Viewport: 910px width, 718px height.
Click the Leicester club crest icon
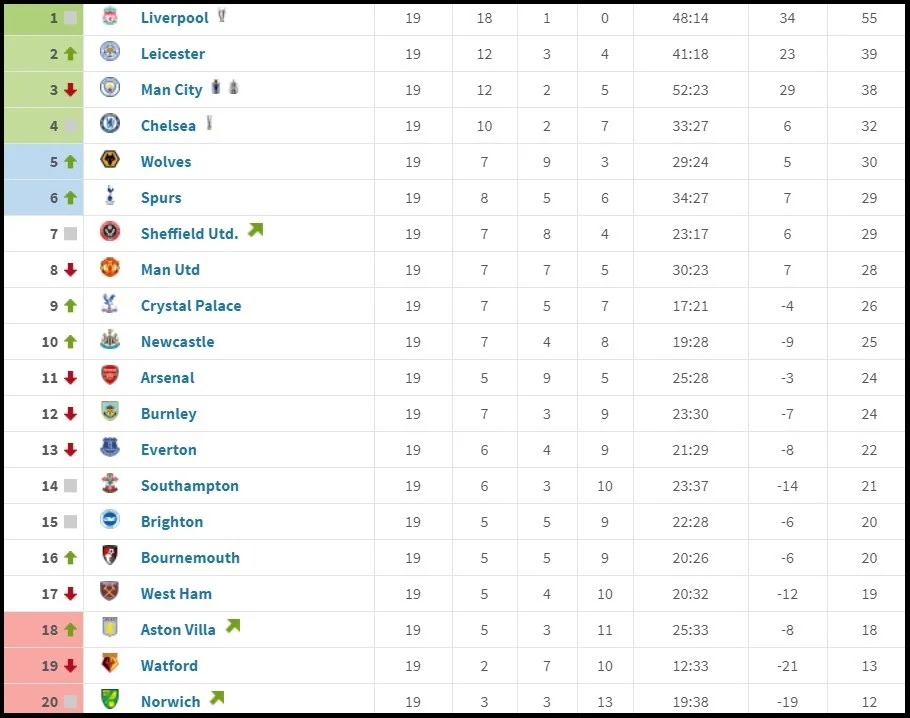110,53
